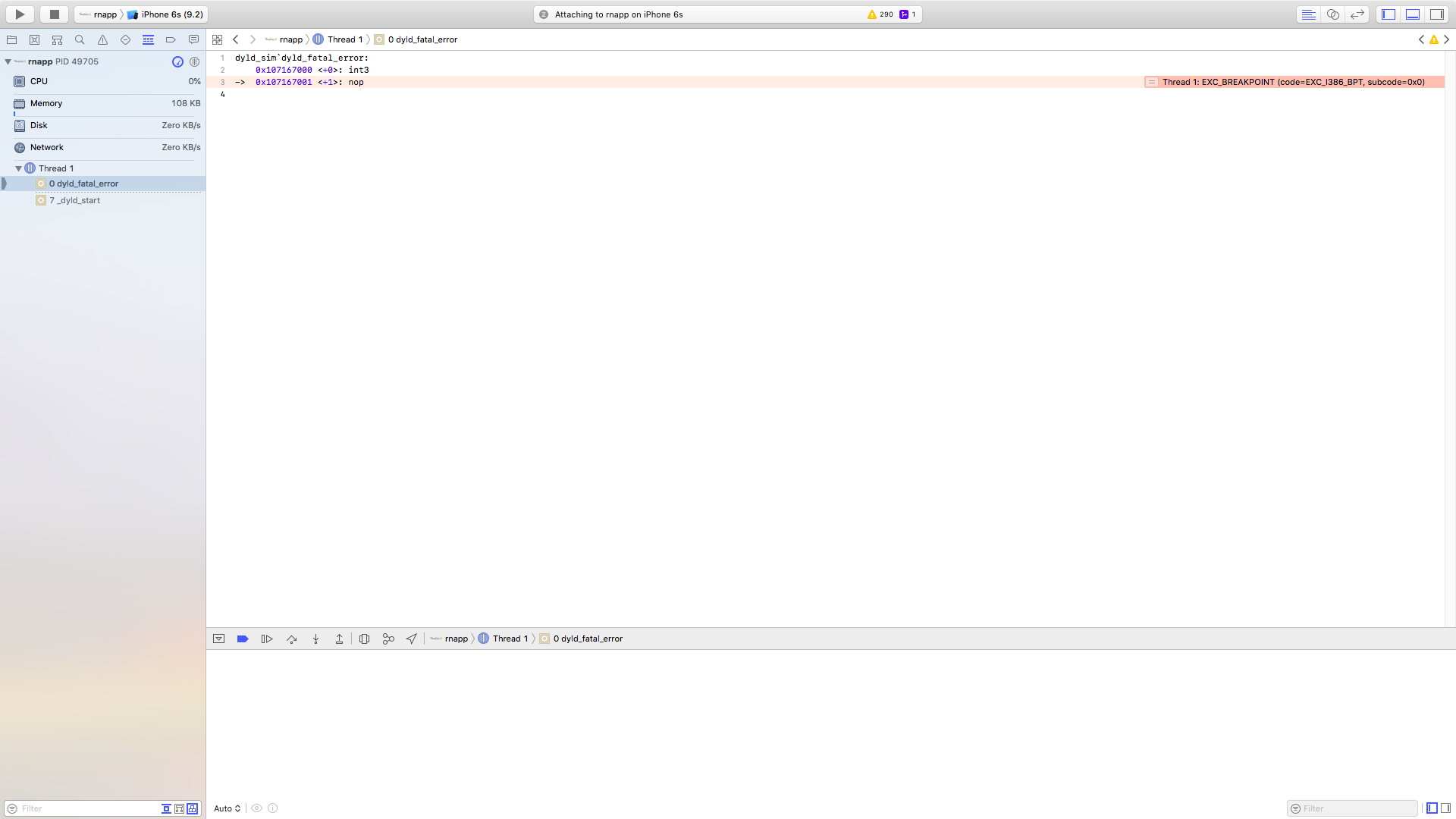
Task: Hide the Debug area panel
Action: [x=1413, y=14]
